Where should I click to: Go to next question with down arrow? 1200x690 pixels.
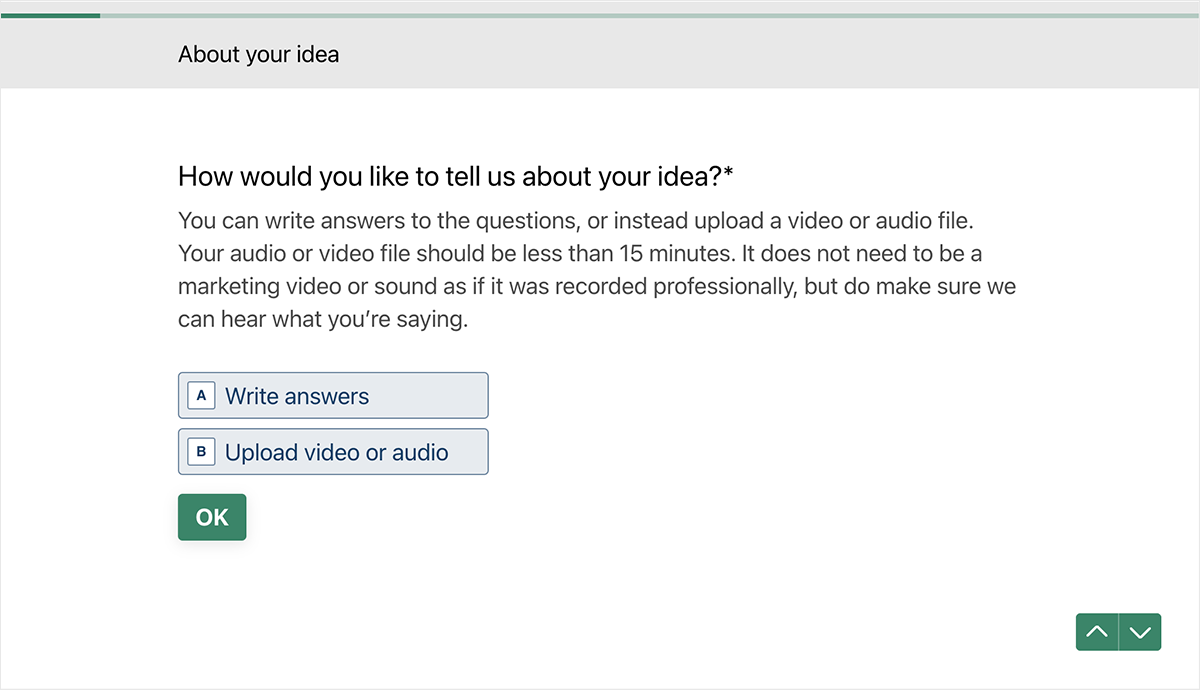1140,632
